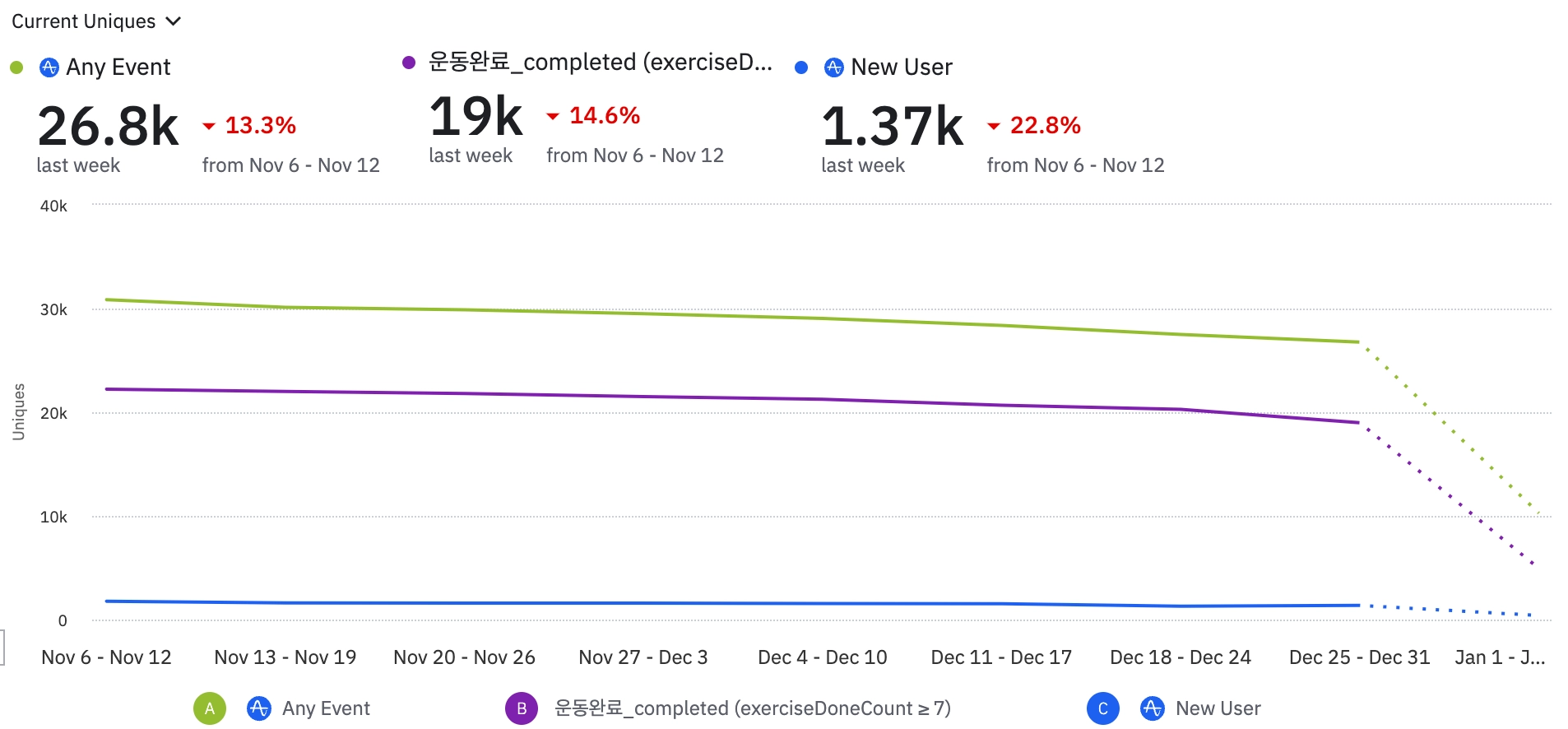This screenshot has height=729, width=1568.
Task: Click the green A legend badge
Action: (x=210, y=708)
